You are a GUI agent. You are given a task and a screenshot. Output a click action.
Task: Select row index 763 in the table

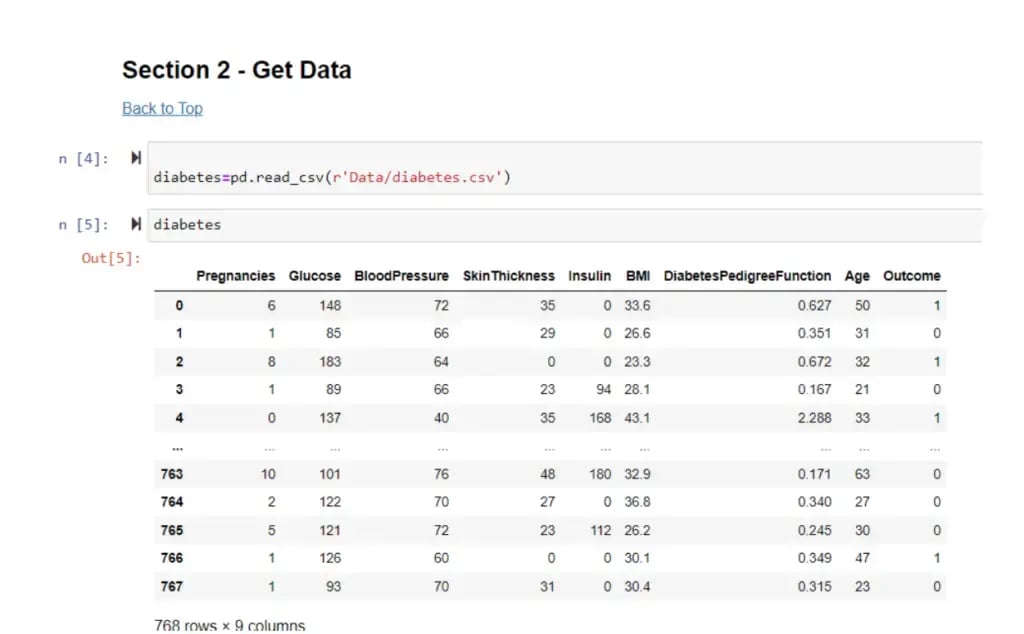(171, 474)
